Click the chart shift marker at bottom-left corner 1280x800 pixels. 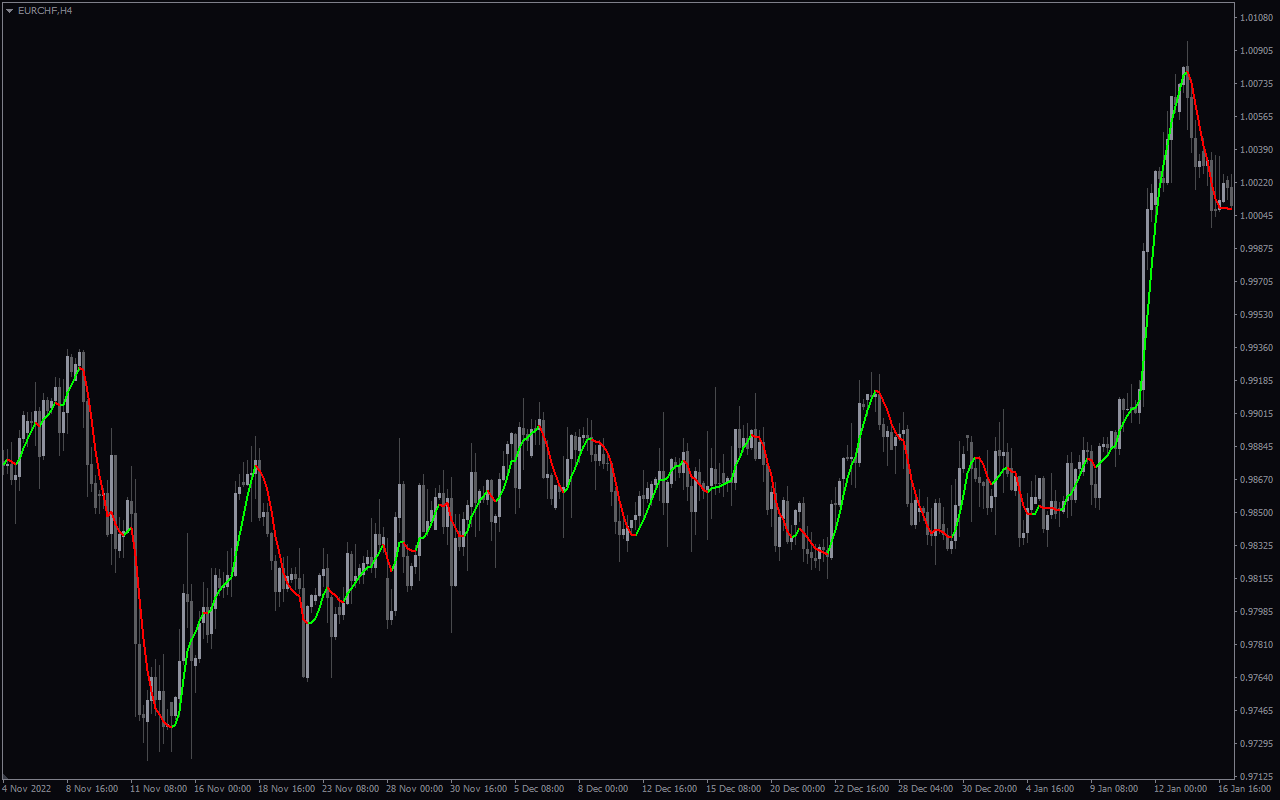coord(4,778)
